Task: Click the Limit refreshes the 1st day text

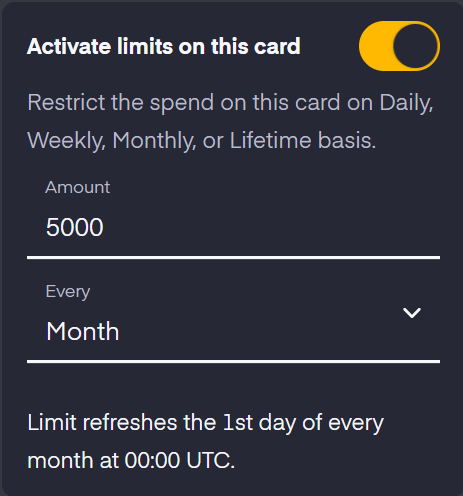Action: 205,423
